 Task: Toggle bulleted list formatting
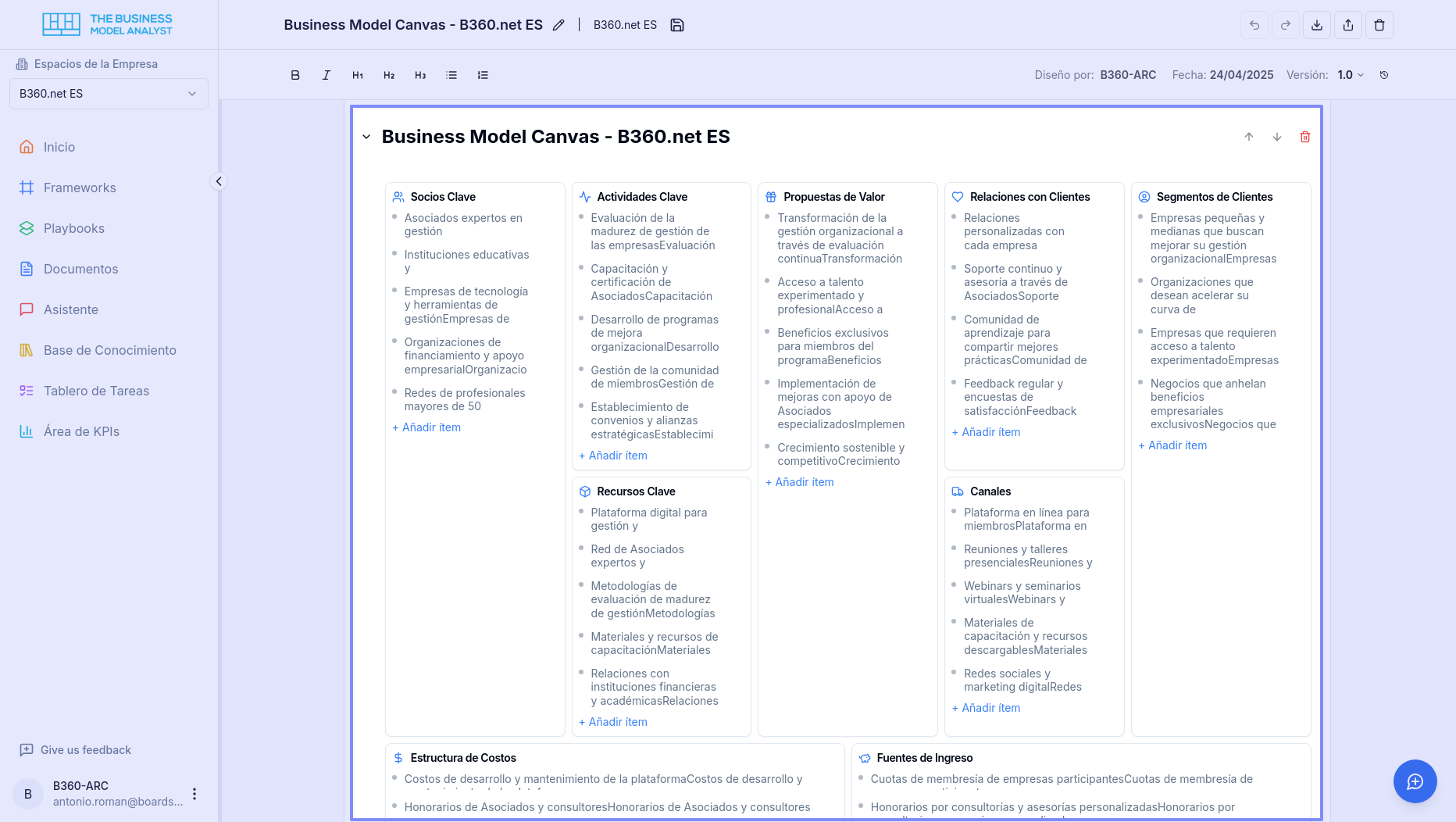tap(451, 75)
